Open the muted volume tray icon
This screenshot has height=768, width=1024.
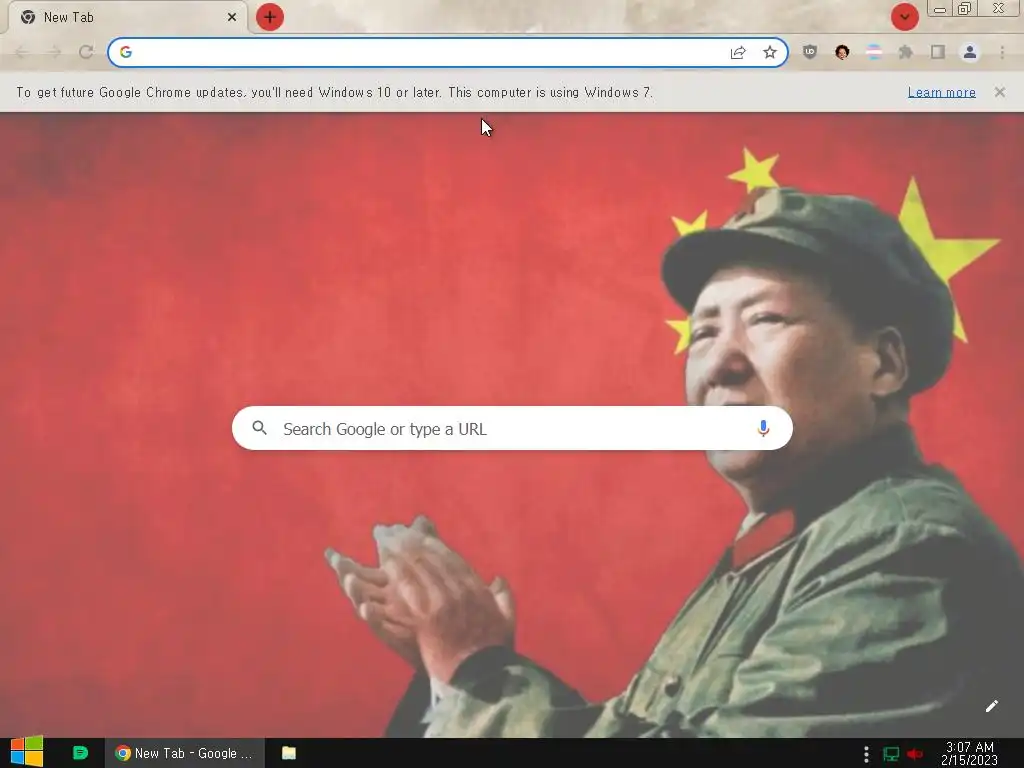tap(915, 754)
